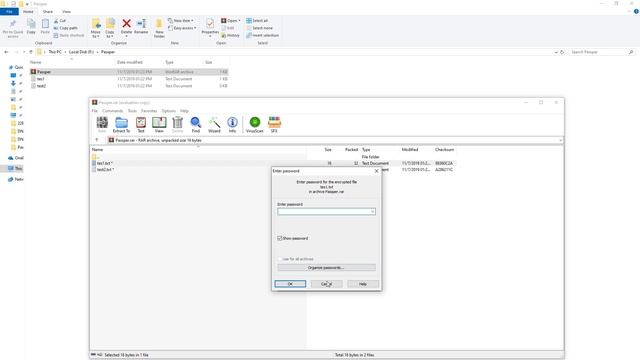Expand Explorer address bar history dropdown
640x360 pixels.
click(x=556, y=52)
